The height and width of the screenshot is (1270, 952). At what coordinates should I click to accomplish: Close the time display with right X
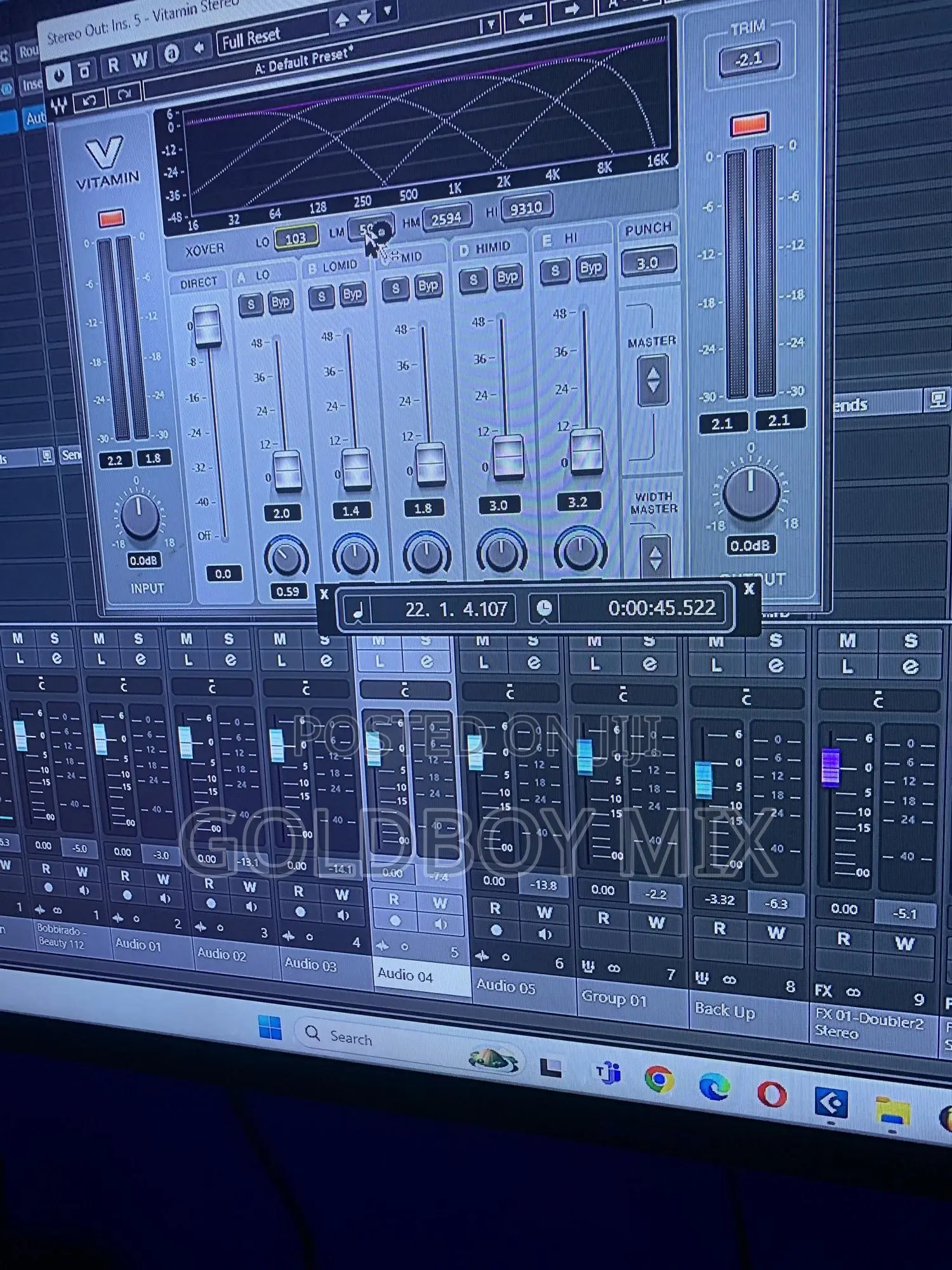point(749,589)
